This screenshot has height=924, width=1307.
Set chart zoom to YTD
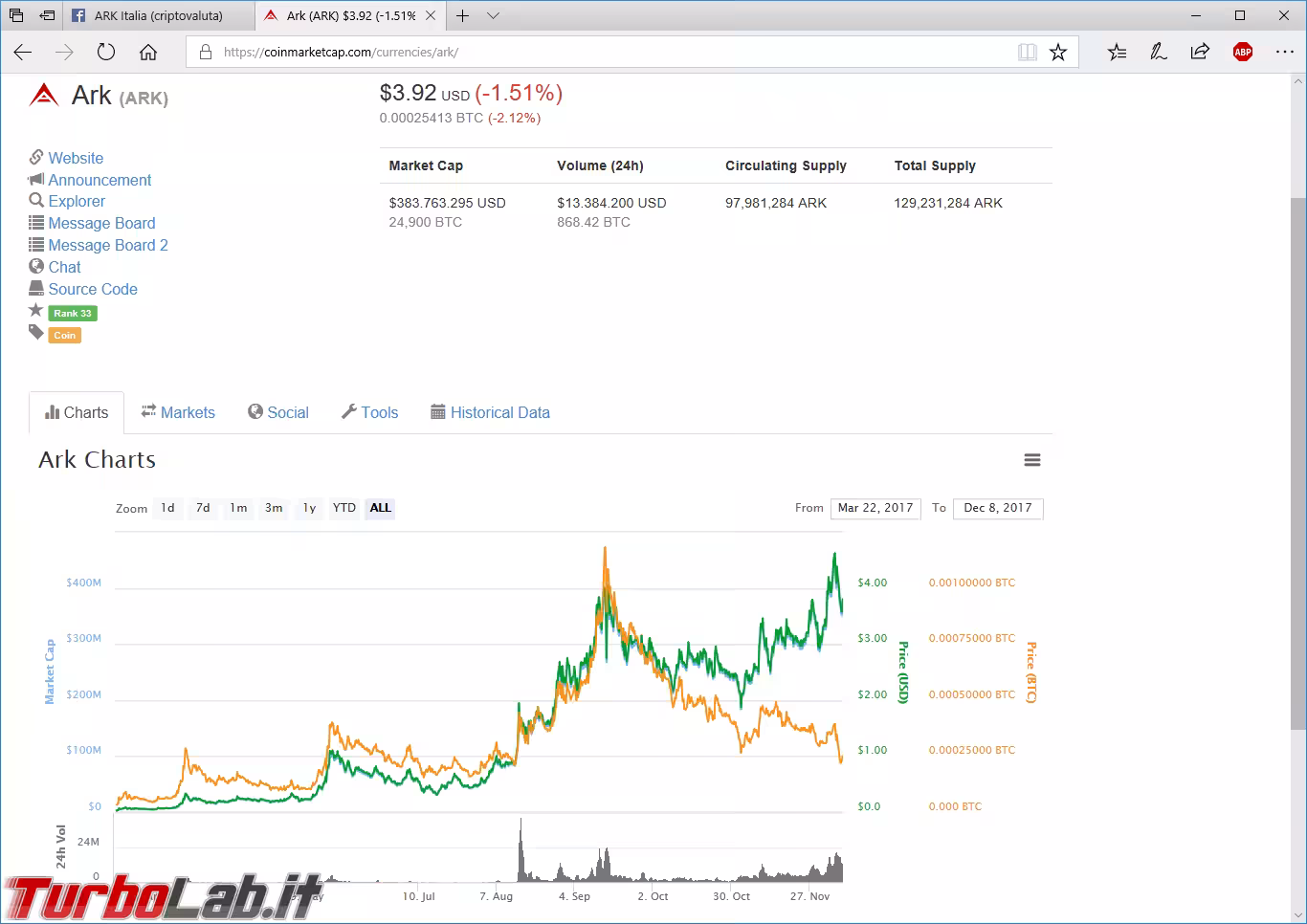(x=344, y=508)
